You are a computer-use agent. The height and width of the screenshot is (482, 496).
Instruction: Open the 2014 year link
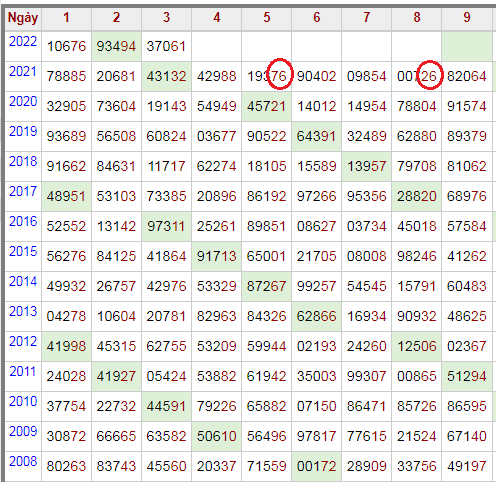click(23, 282)
